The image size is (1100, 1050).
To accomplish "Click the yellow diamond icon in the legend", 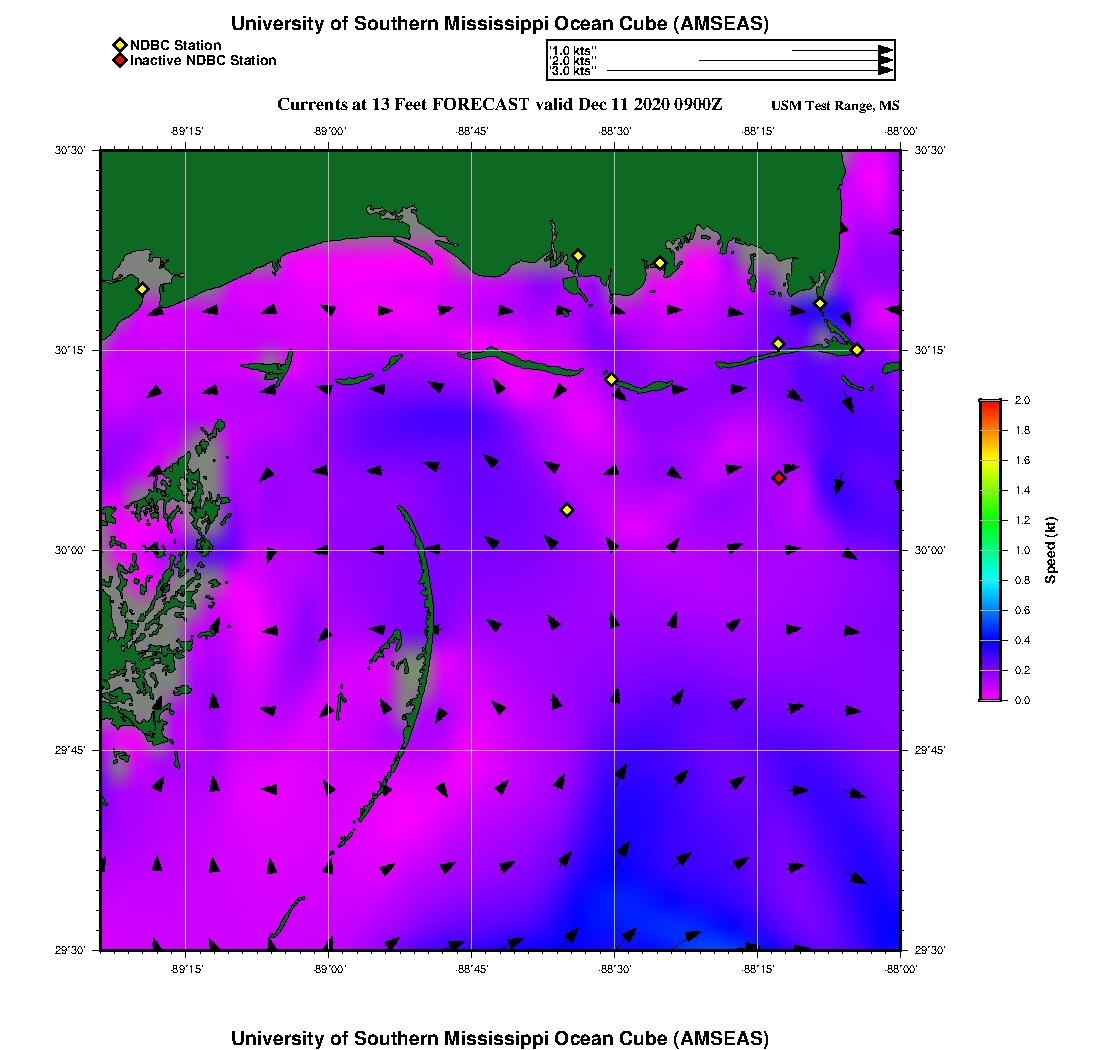I will pos(119,45).
